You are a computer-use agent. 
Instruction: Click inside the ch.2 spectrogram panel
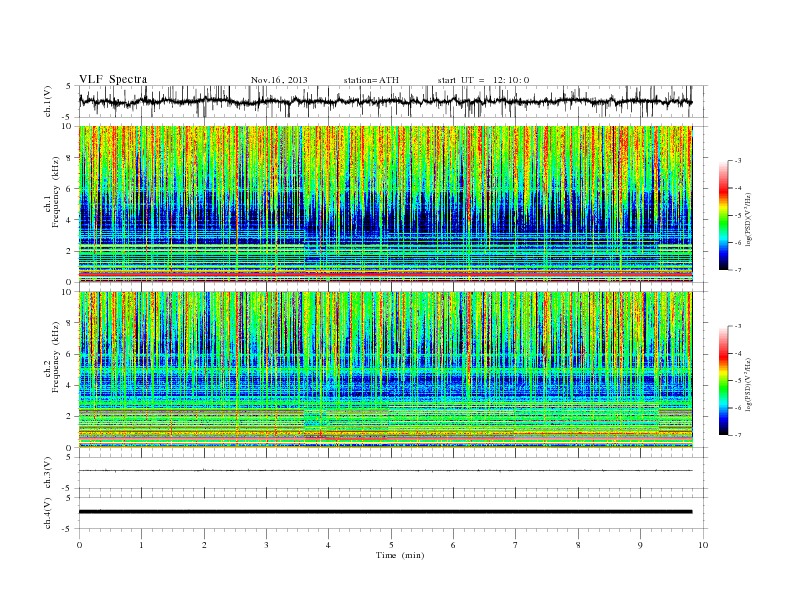385,369
